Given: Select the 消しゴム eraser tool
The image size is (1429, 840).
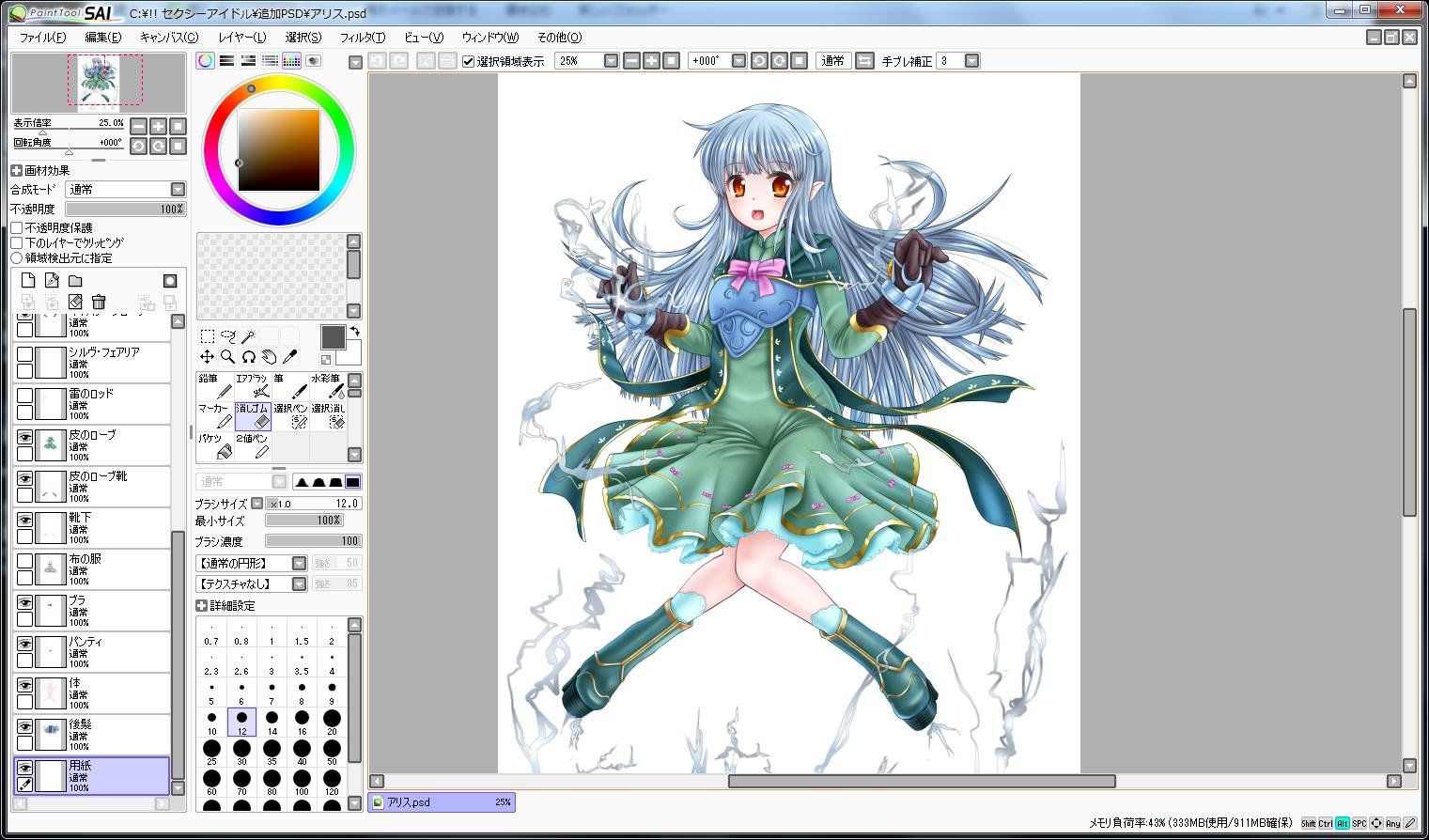Looking at the screenshot, I should 252,416.
